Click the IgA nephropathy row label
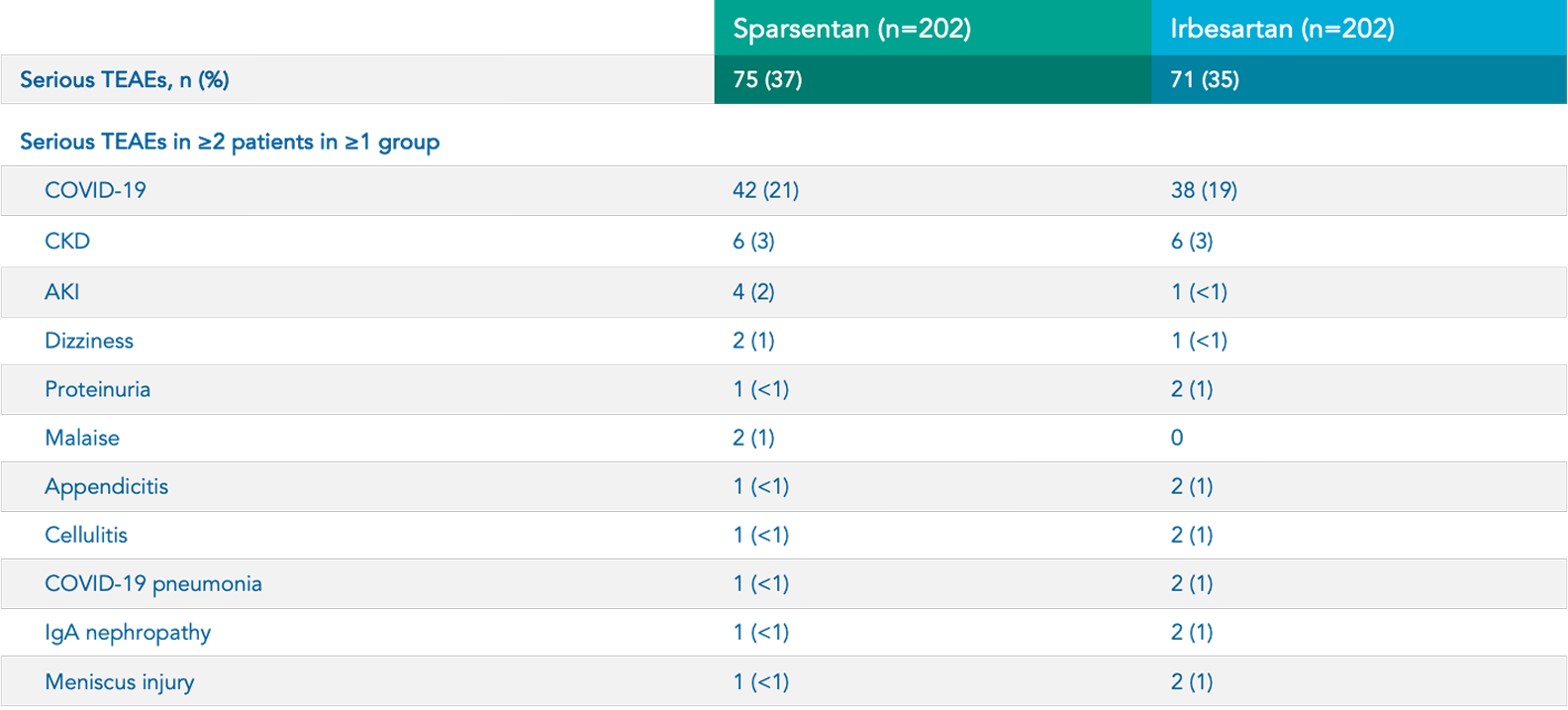Screen dimensions: 1568x710 pyautogui.click(x=128, y=633)
